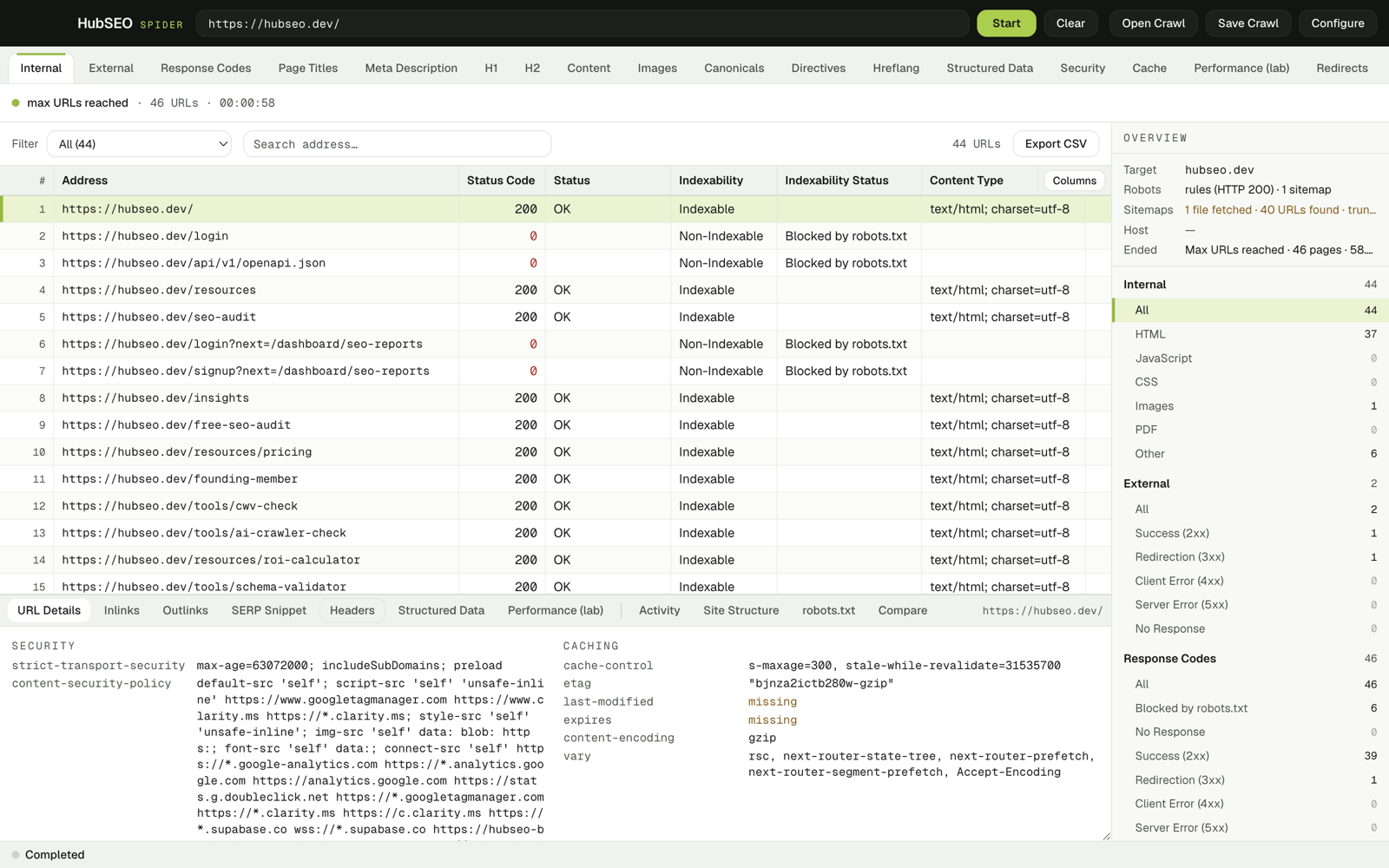
Task: View the Canonicals tab
Action: coord(734,68)
